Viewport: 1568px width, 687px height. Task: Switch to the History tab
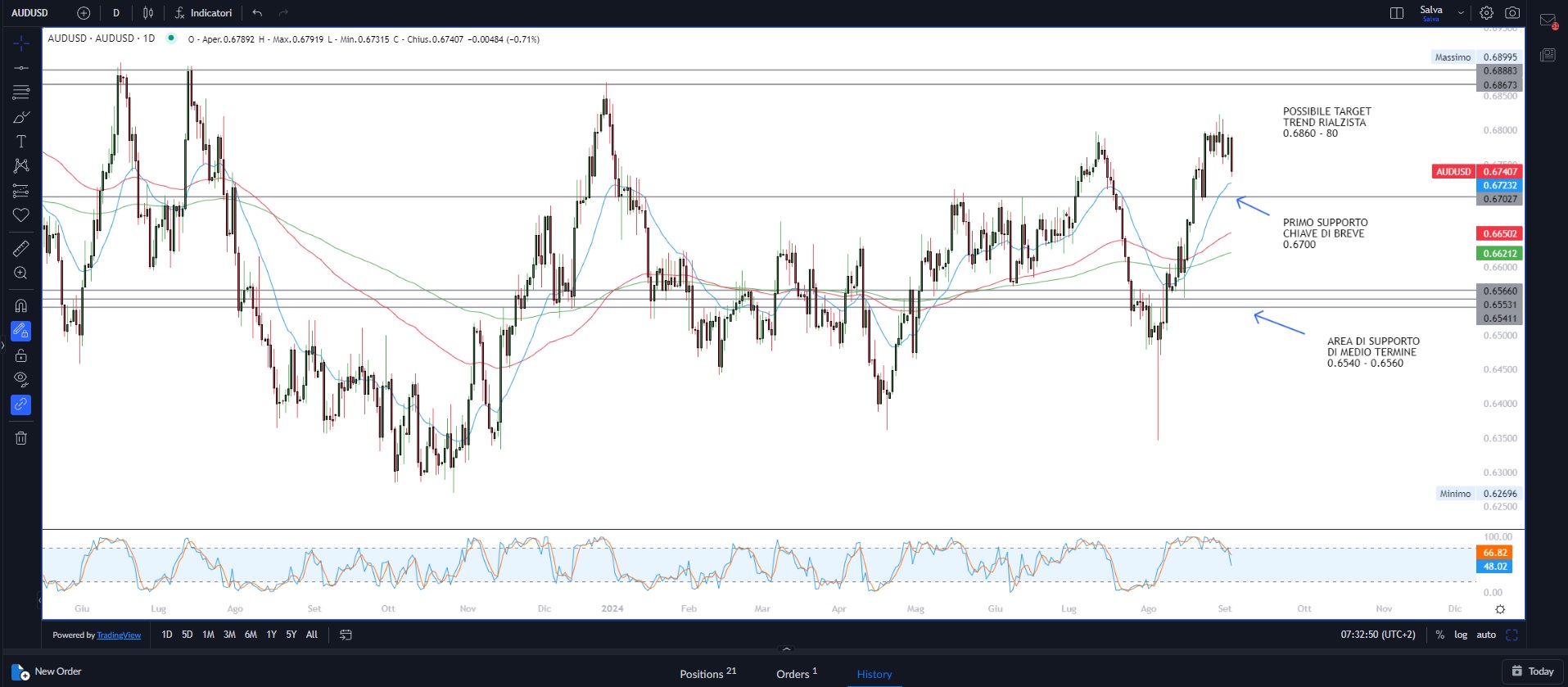point(874,674)
